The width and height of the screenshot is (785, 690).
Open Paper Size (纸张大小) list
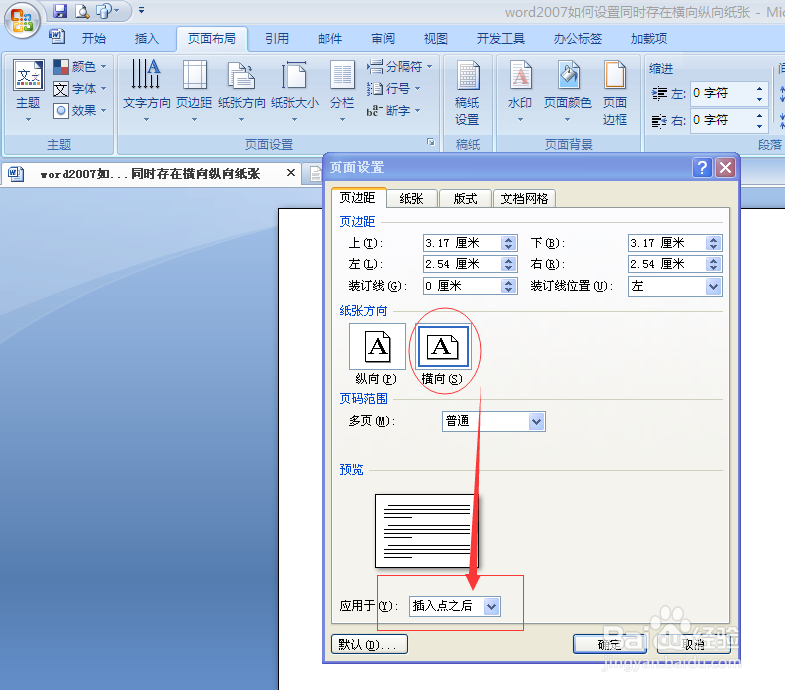pos(295,91)
